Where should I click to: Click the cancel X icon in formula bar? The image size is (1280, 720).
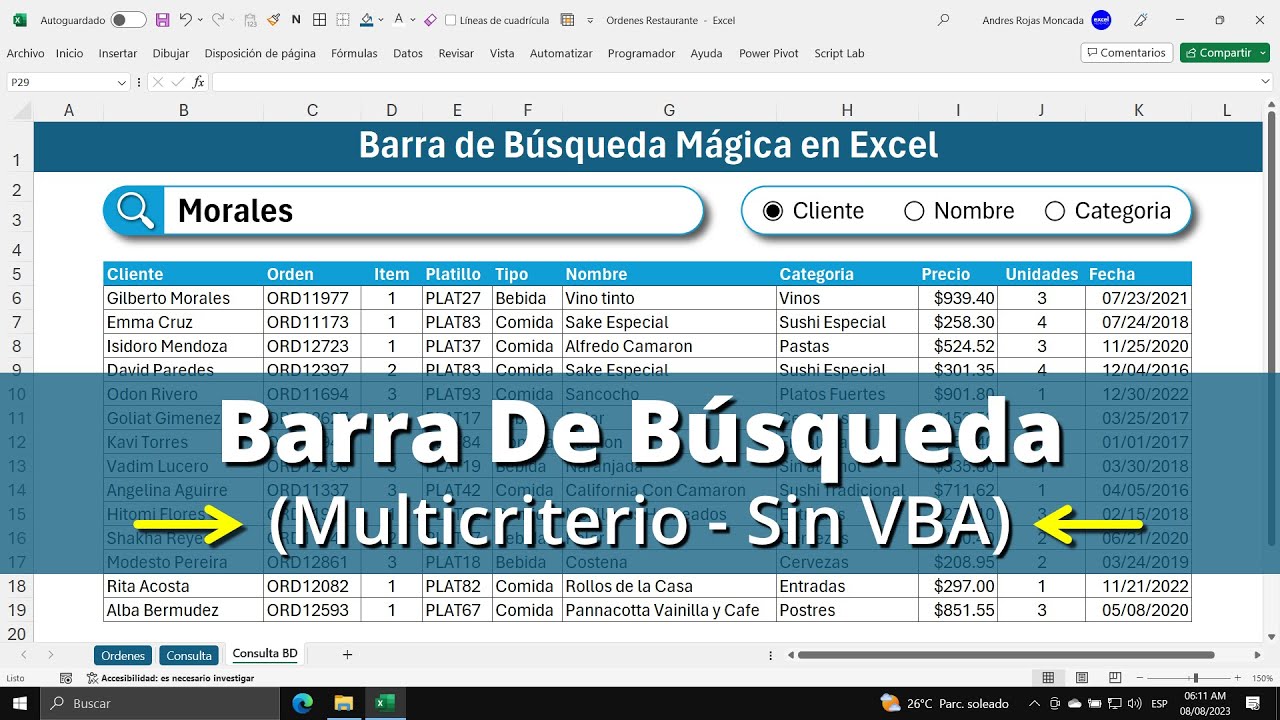159,82
